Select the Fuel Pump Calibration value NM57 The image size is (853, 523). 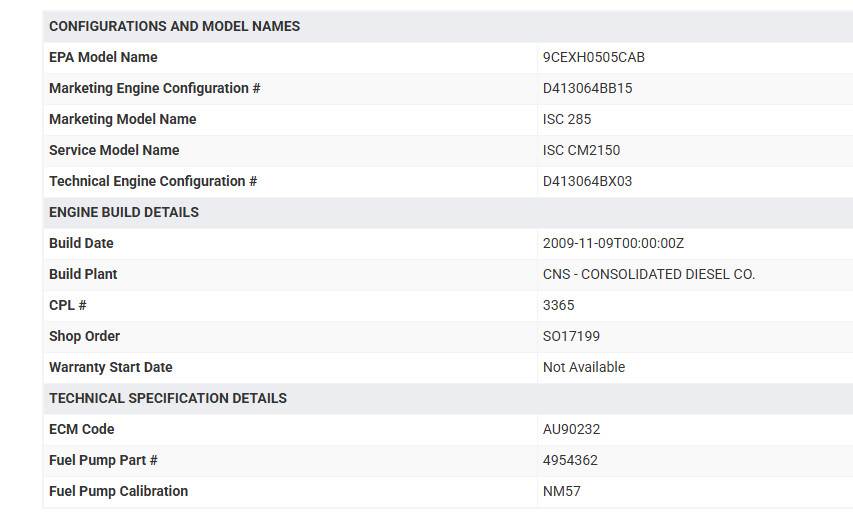click(561, 491)
